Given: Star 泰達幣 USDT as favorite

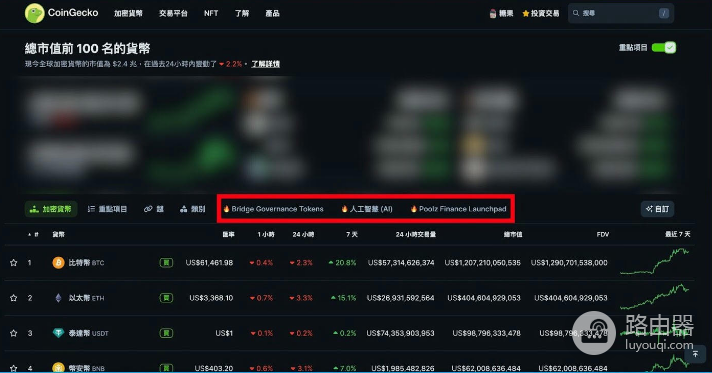Looking at the screenshot, I should point(14,333).
